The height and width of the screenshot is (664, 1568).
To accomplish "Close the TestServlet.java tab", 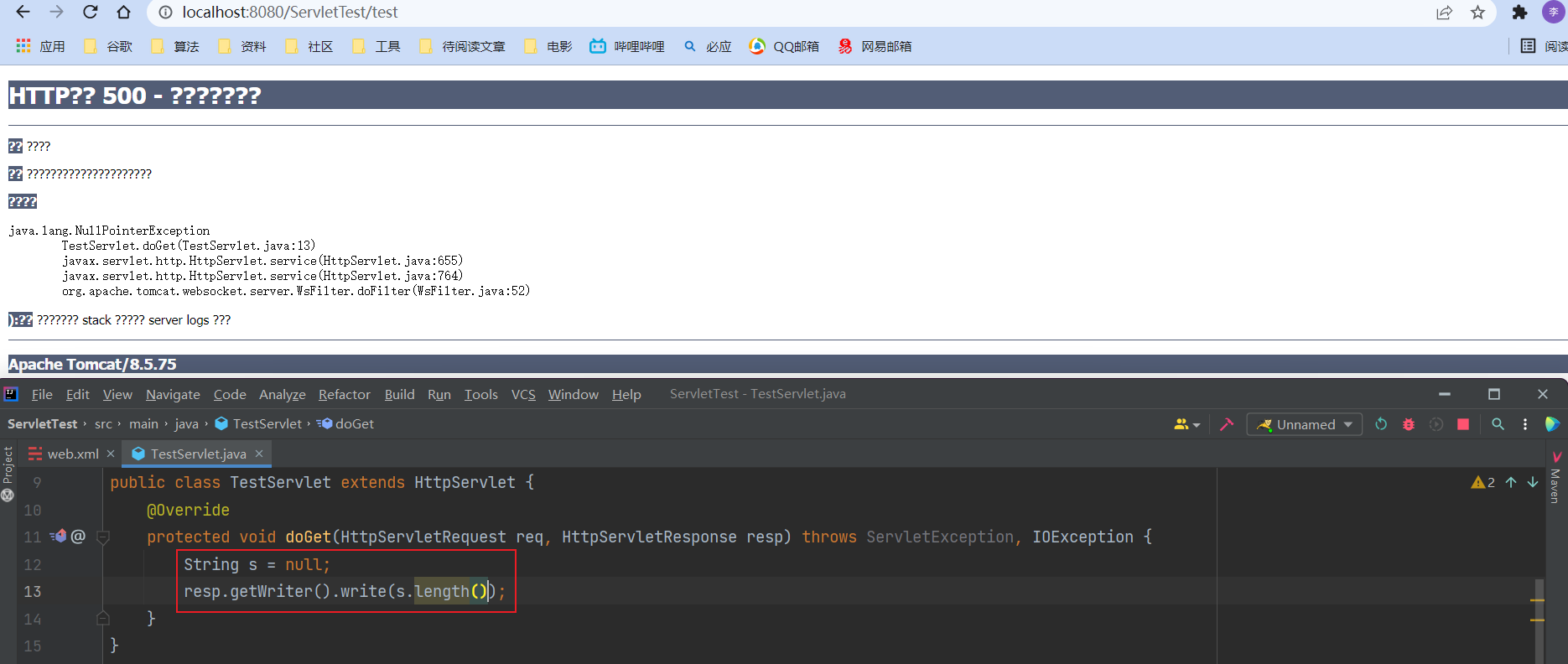I will click(259, 454).
